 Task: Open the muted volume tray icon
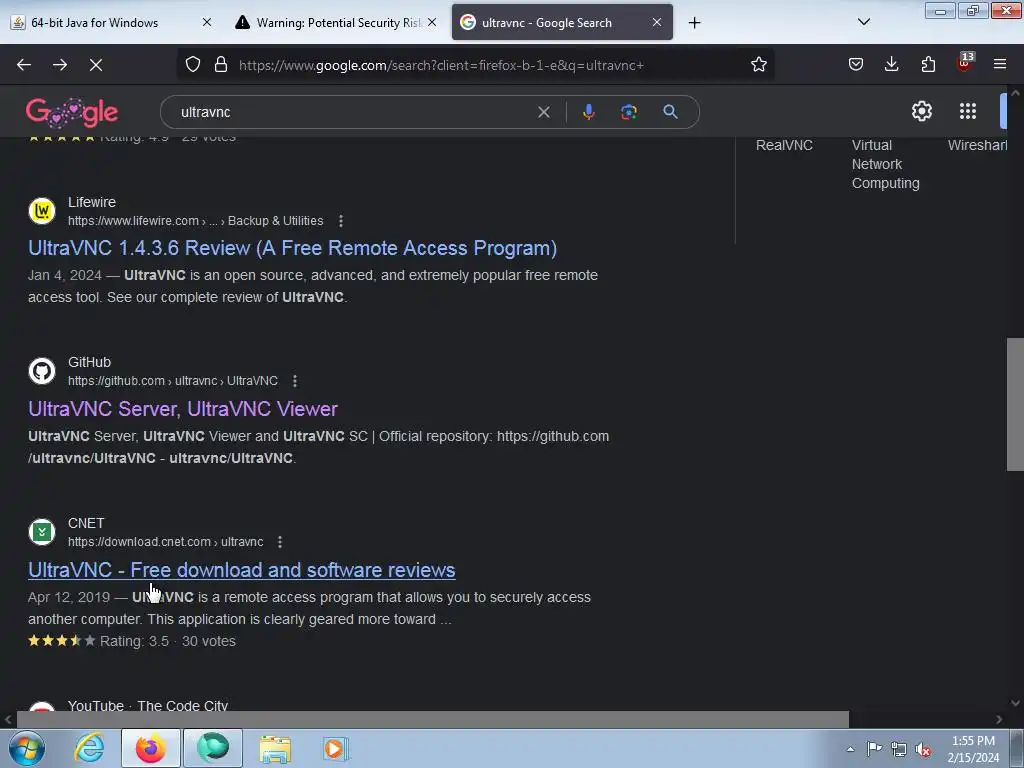pyautogui.click(x=923, y=750)
